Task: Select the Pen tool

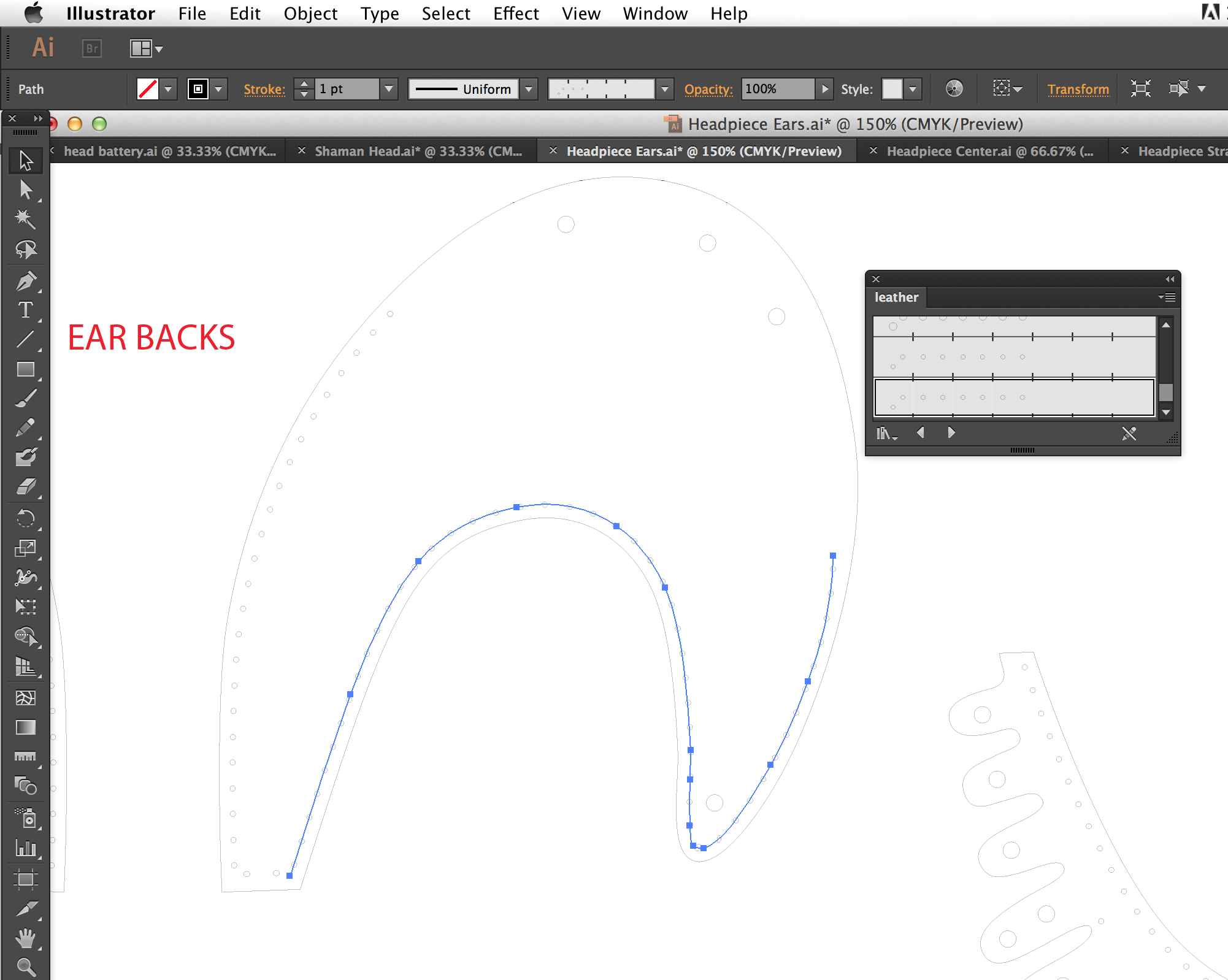Action: point(26,281)
